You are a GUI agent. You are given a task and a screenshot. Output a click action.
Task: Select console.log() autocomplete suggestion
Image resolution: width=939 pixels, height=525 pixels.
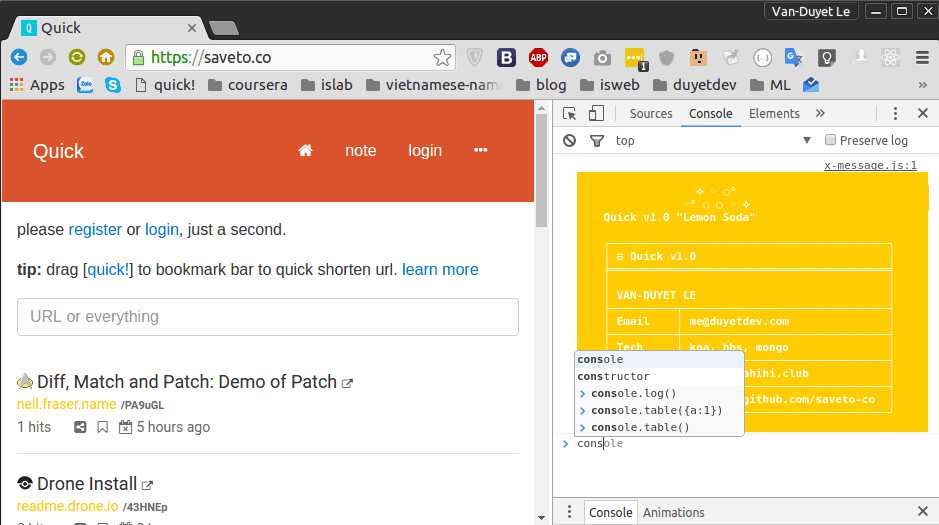tap(633, 393)
